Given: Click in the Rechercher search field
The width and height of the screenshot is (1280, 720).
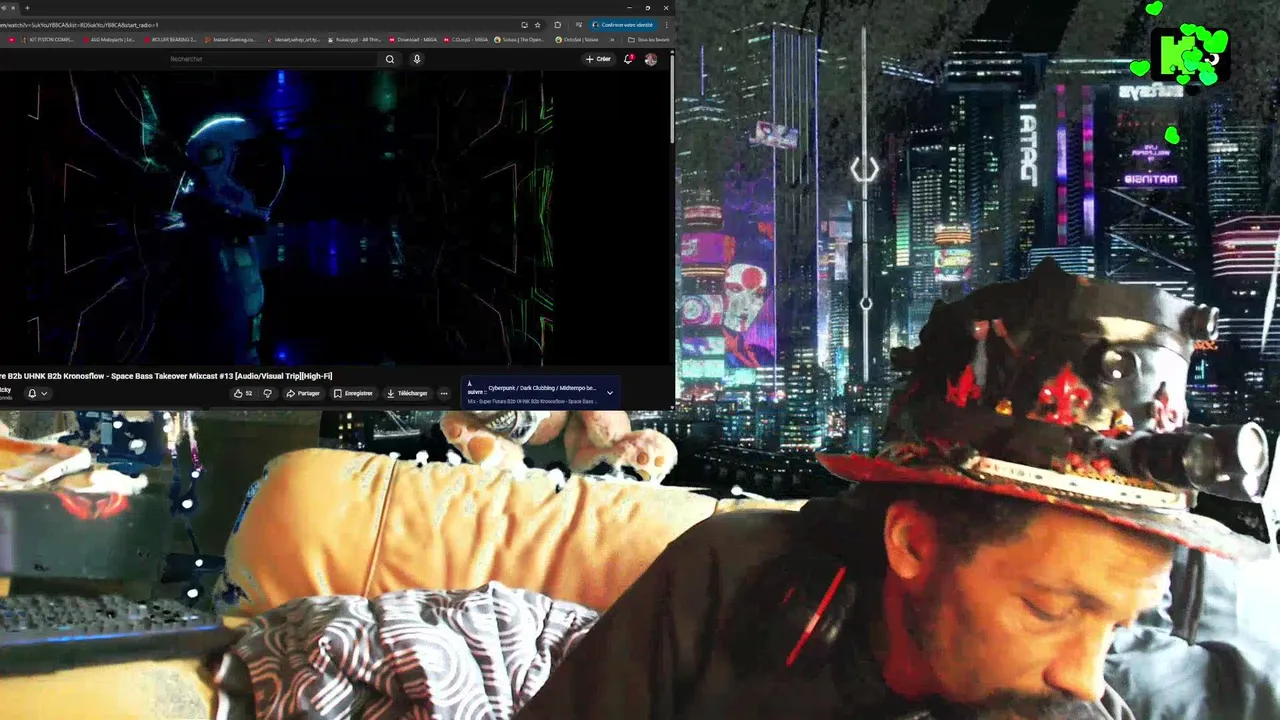Looking at the screenshot, I should pos(270,59).
